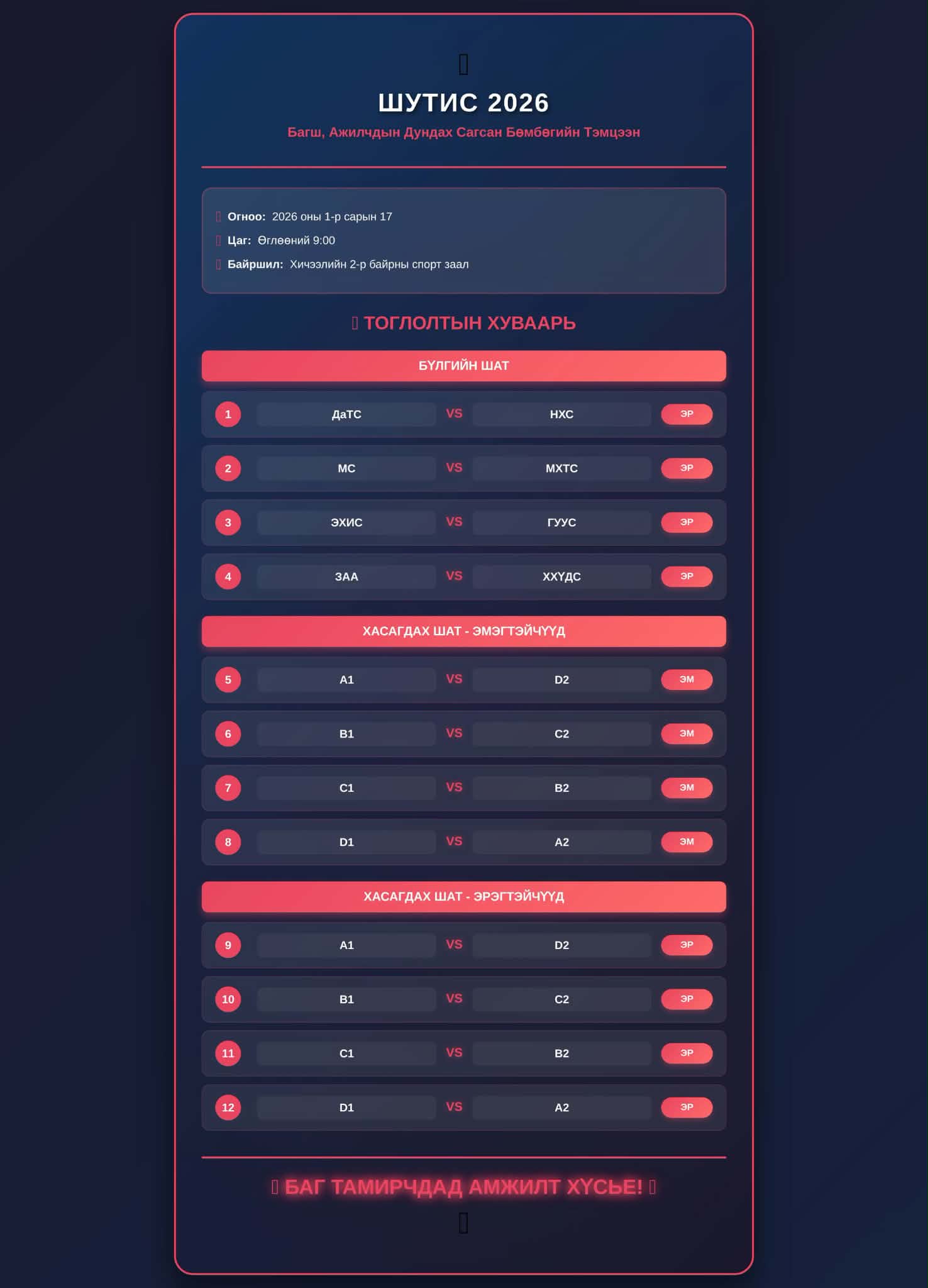928x1288 pixels.
Task: Select the ХАСАГДАХ ШАТ - ЭРЭГТЭЙЧҮҮД header
Action: click(463, 896)
